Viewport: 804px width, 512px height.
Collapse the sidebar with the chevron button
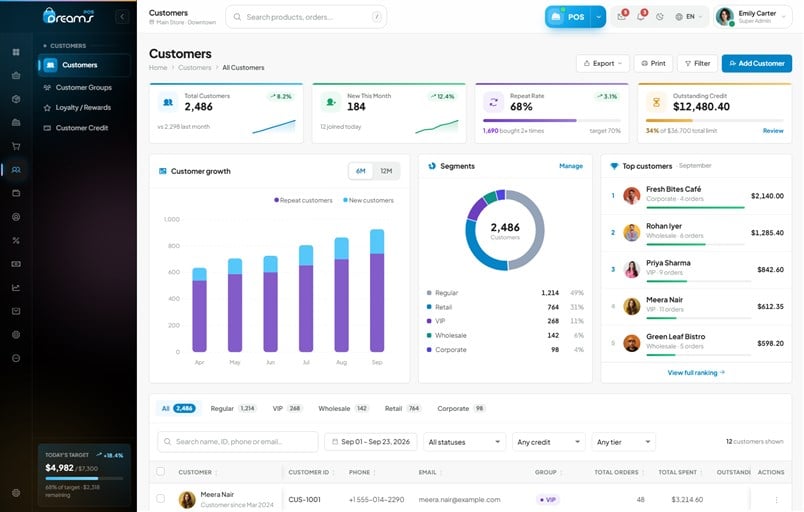(x=122, y=16)
